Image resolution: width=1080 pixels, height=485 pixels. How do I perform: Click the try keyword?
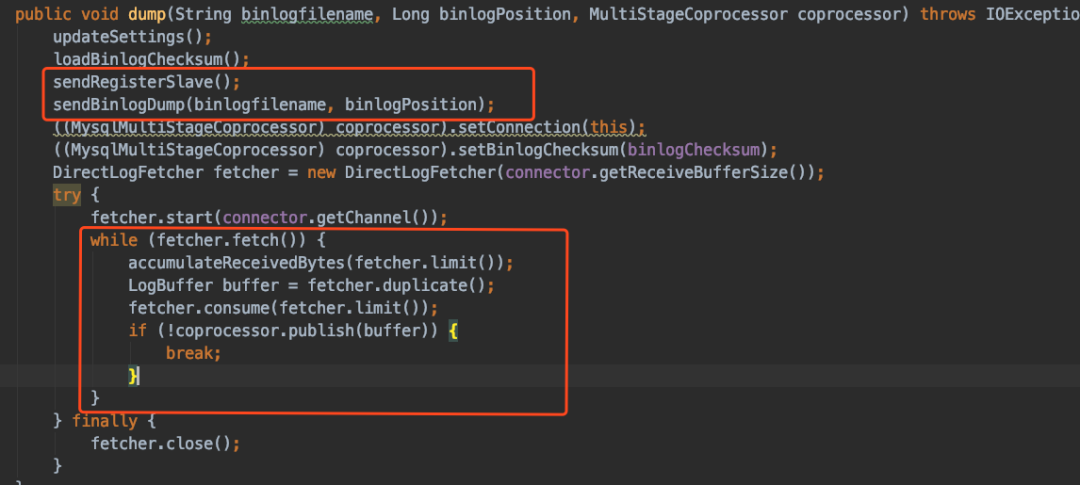(67, 195)
